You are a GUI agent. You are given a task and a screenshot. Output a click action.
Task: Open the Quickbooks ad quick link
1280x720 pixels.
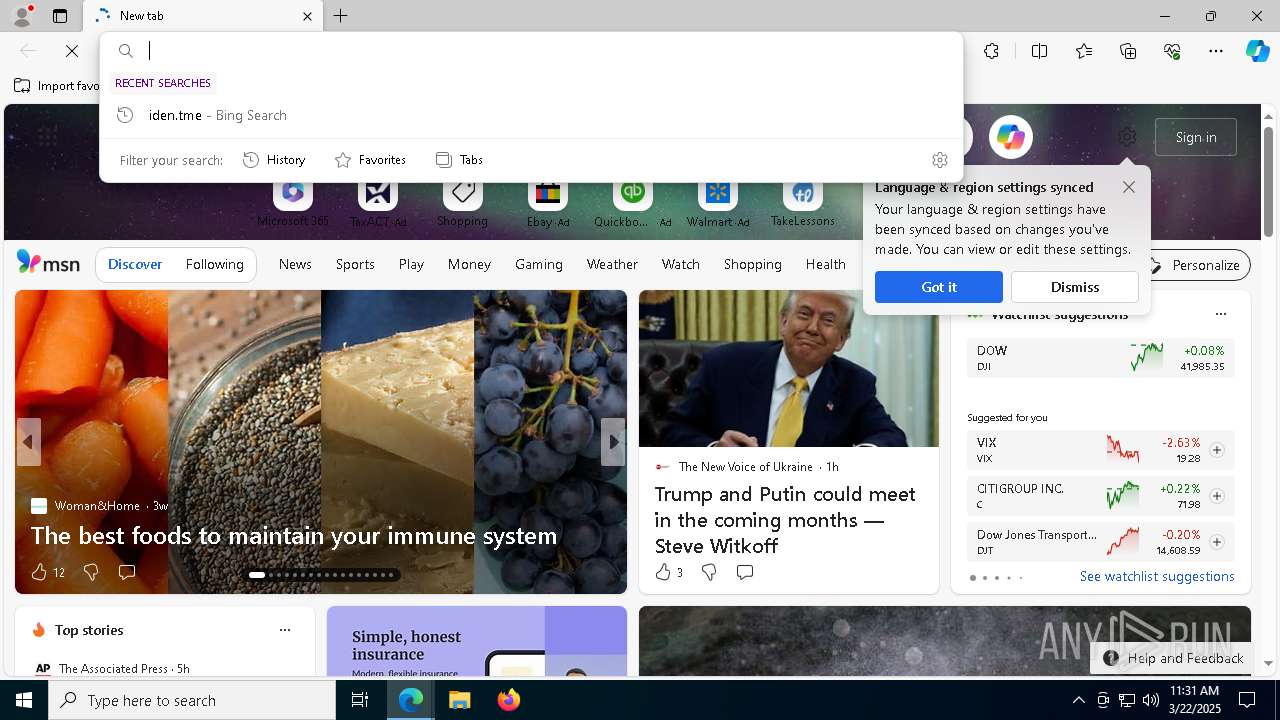[x=632, y=203]
